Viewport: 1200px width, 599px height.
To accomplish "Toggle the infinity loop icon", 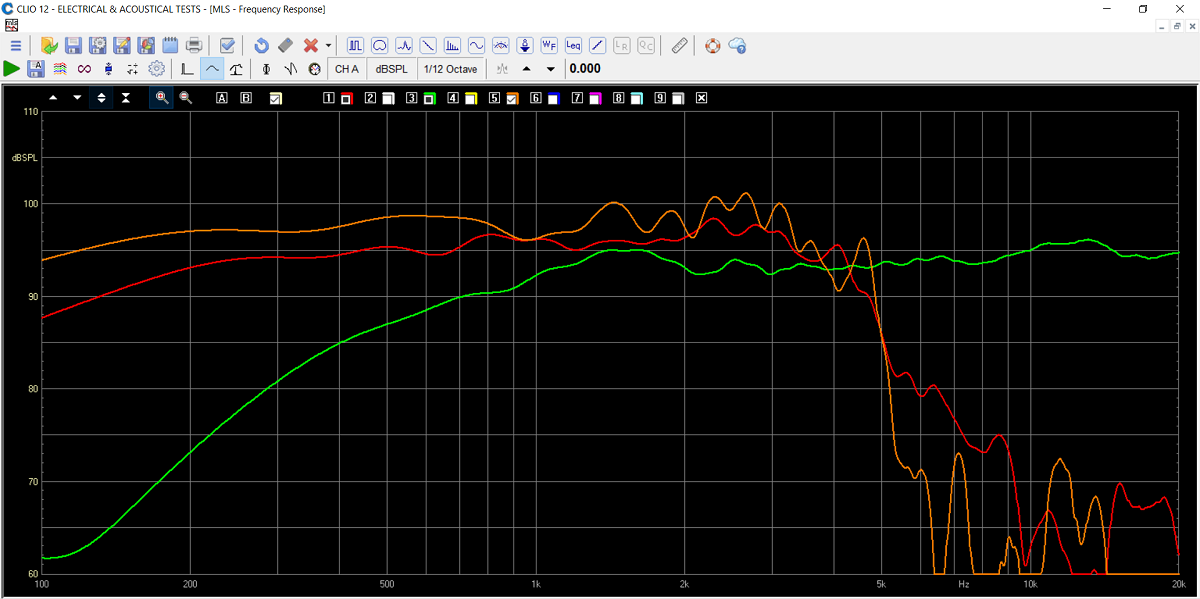I will point(84,69).
